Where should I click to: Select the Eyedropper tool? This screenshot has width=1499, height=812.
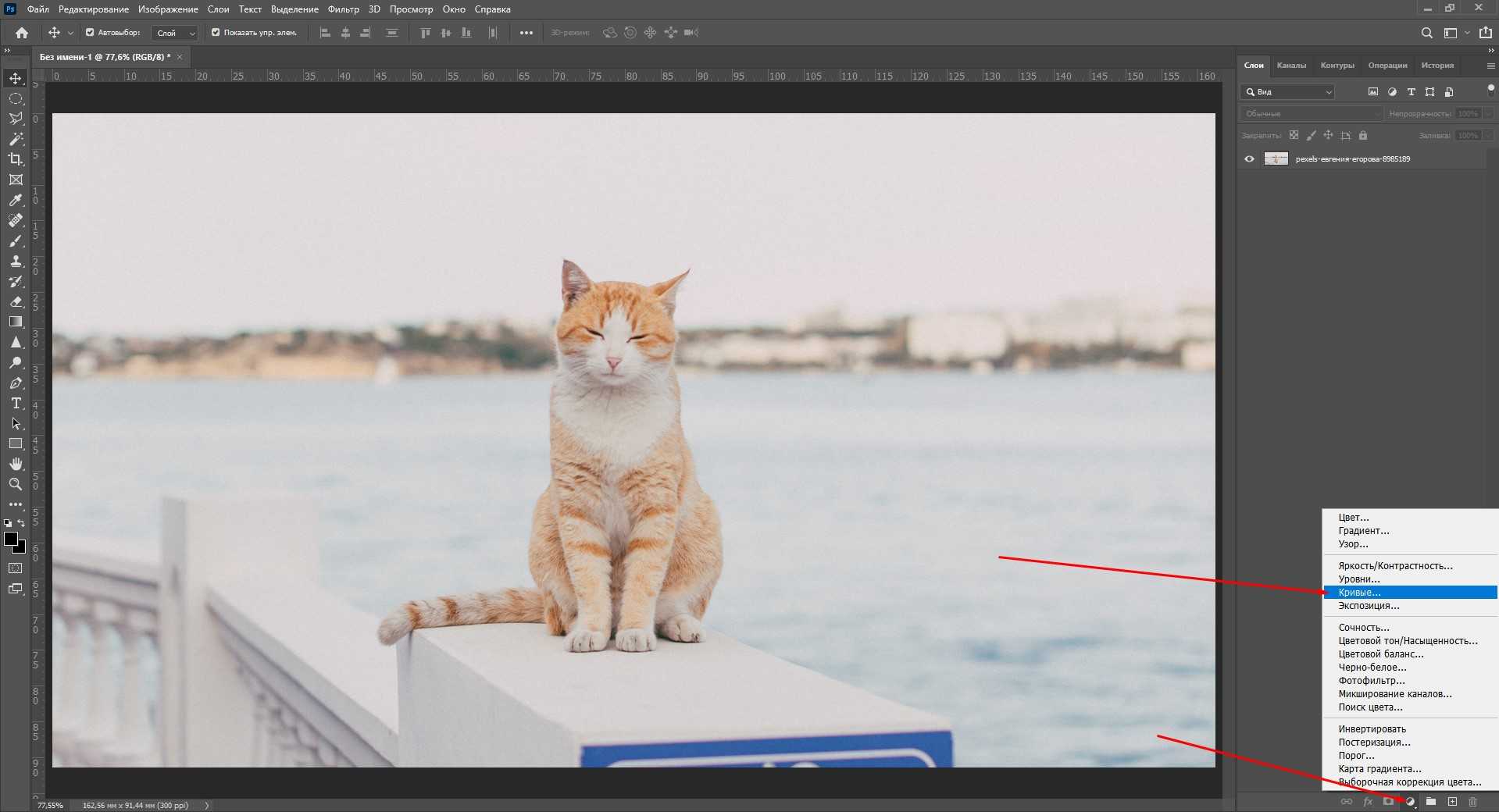[16, 200]
